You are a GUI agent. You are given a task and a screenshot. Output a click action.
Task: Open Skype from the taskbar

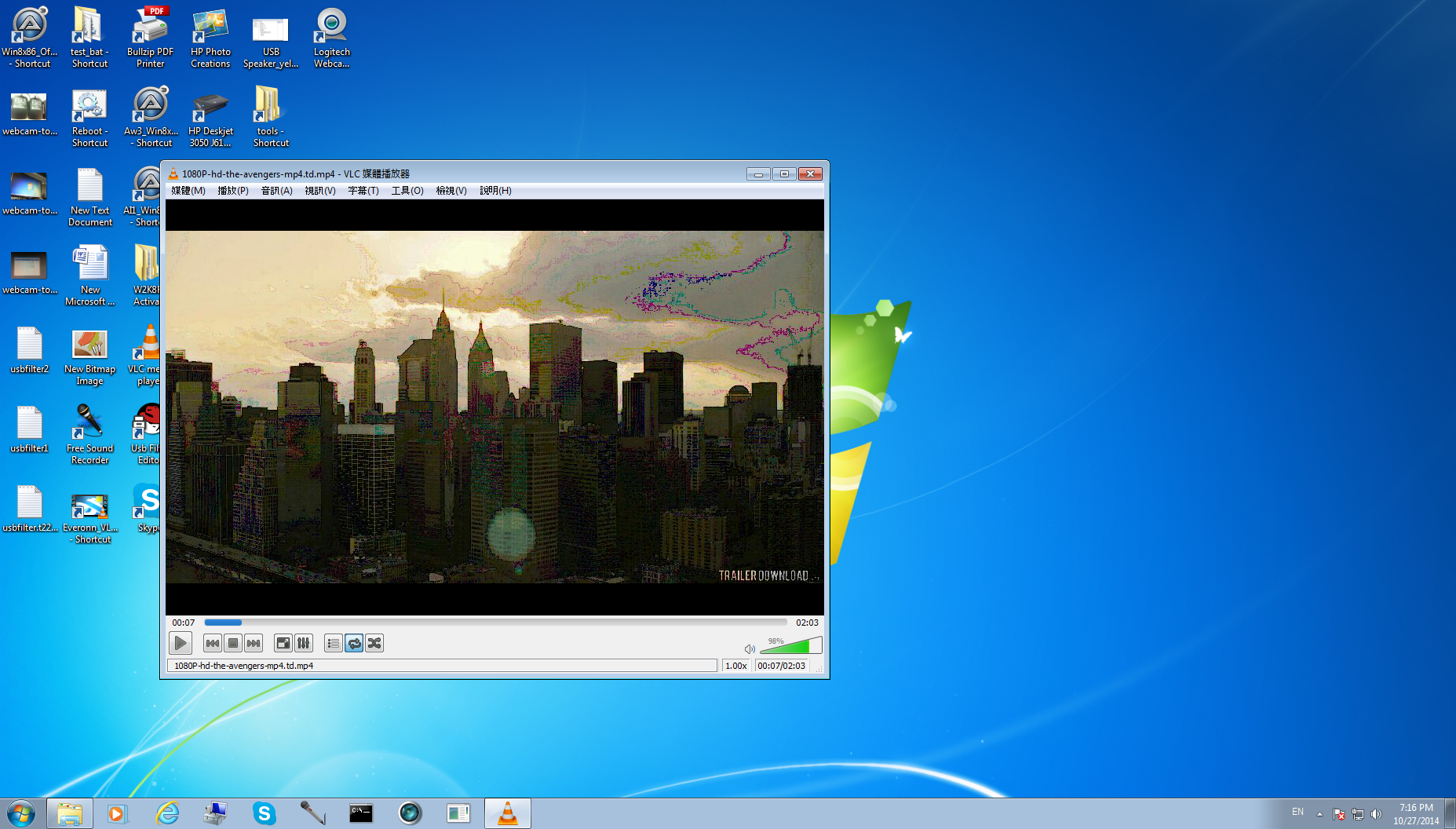264,813
